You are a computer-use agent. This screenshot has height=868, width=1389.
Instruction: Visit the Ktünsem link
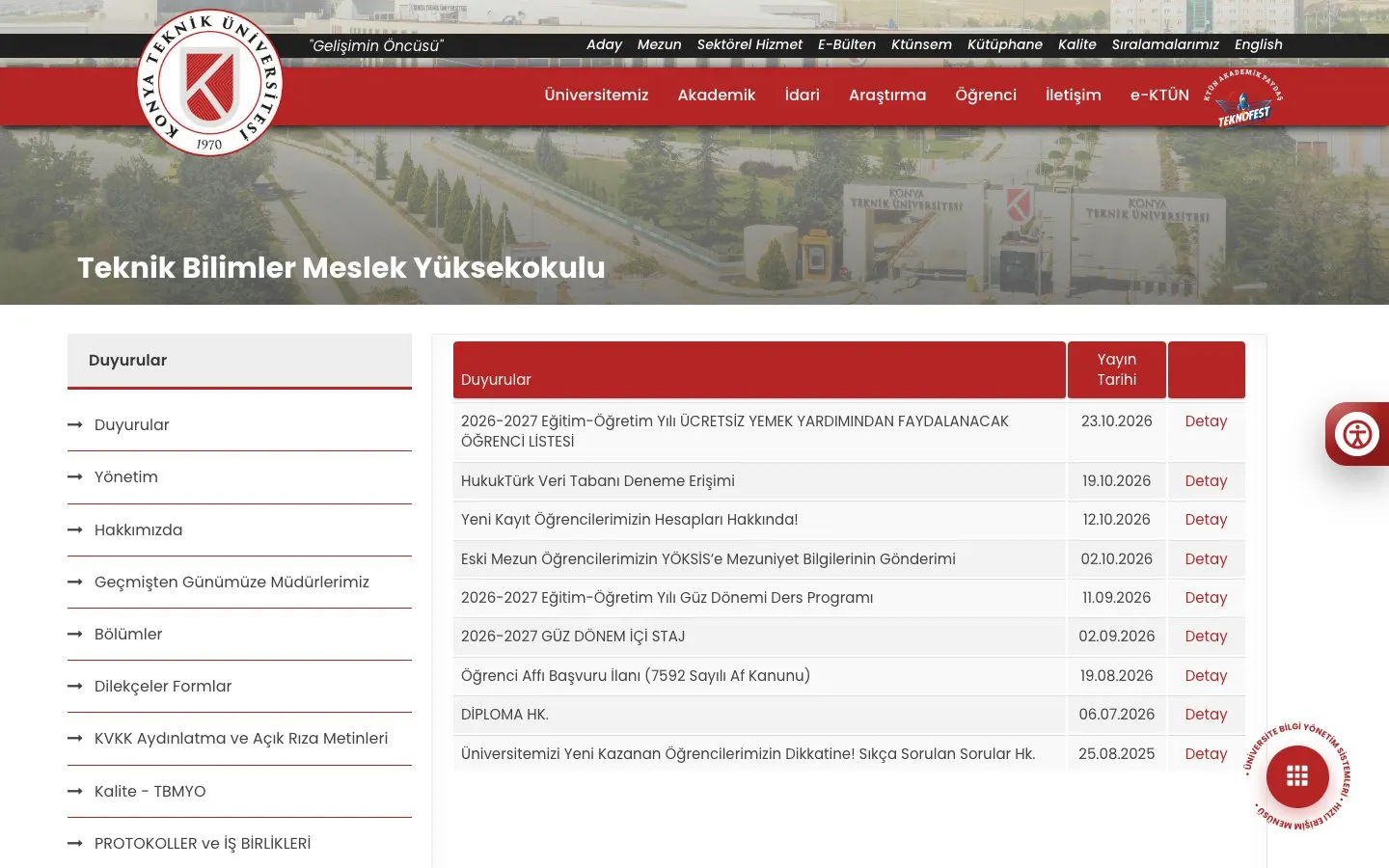(921, 44)
